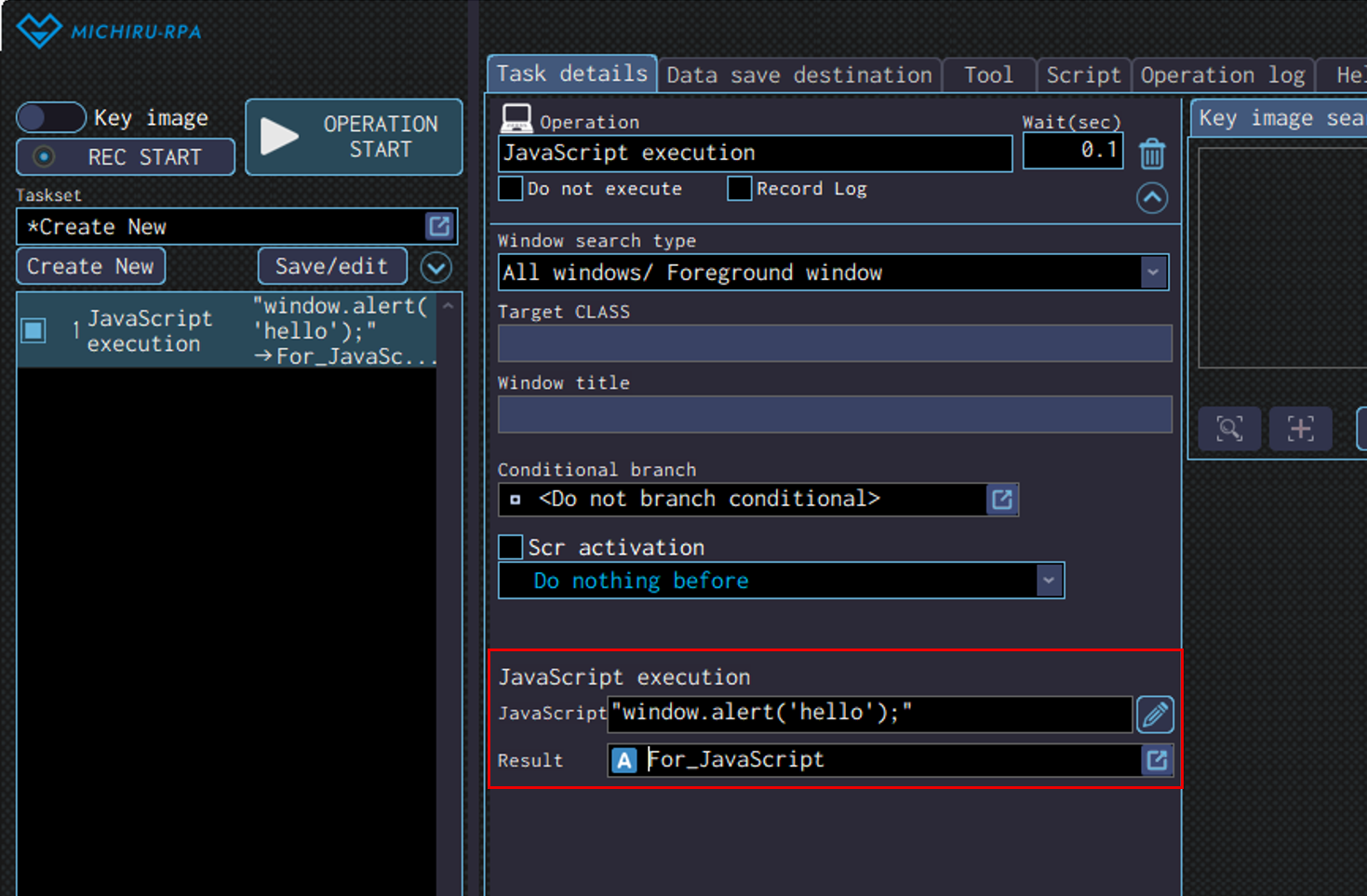Viewport: 1367px width, 896px height.
Task: Open the Script tab
Action: click(x=1083, y=75)
